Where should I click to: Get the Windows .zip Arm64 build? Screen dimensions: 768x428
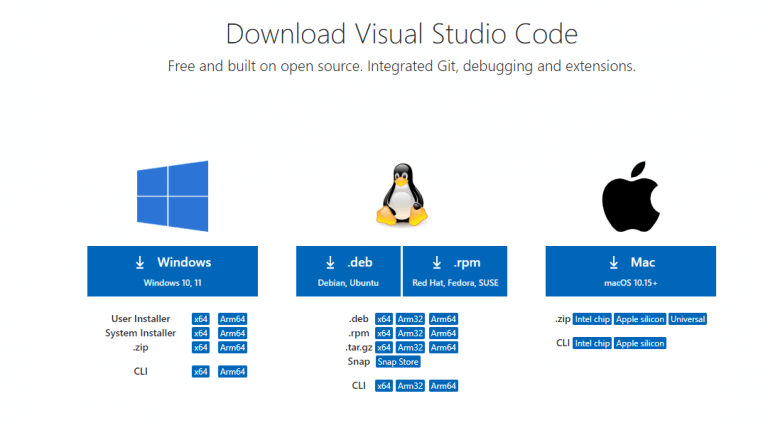pyautogui.click(x=232, y=347)
